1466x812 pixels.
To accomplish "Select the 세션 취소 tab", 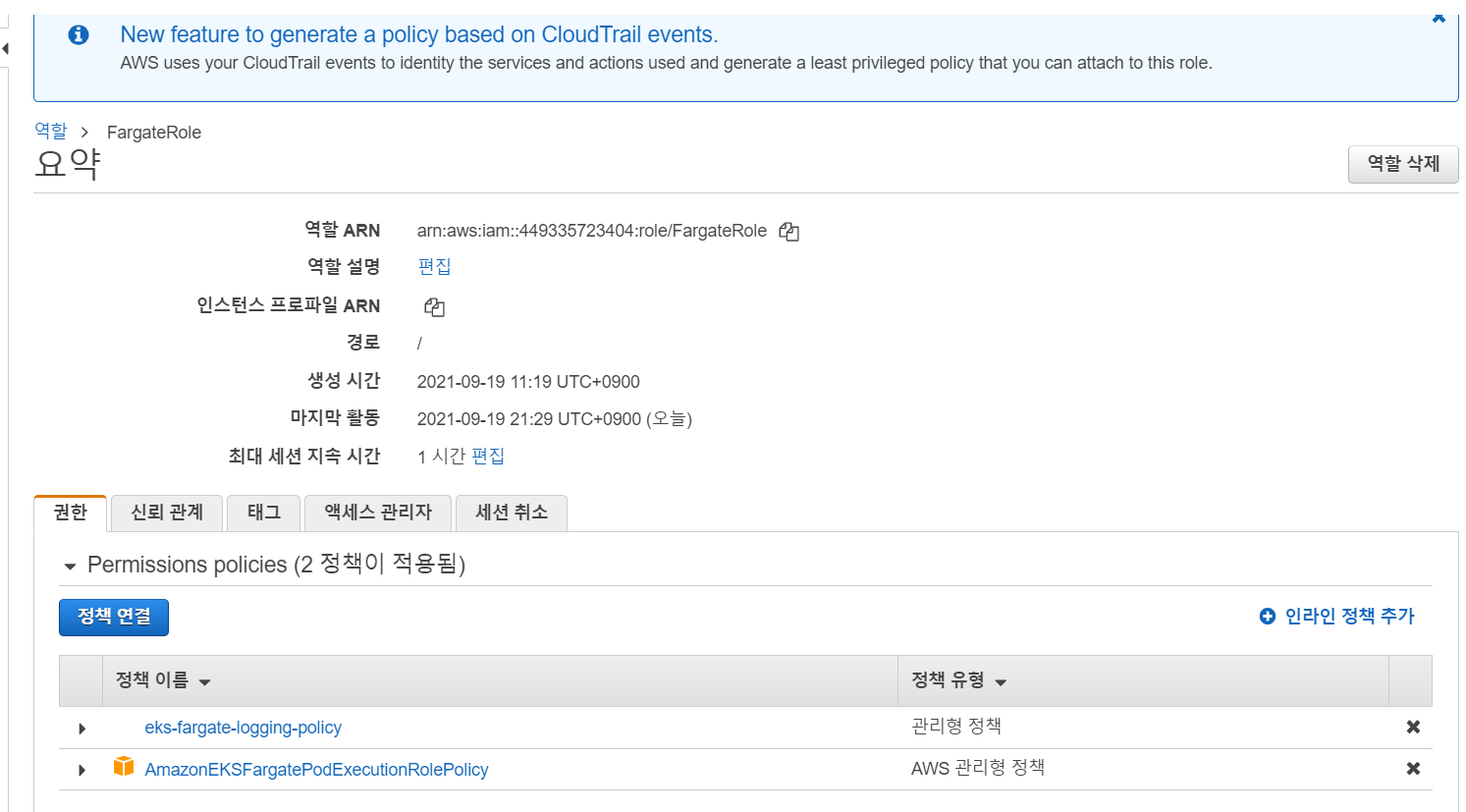I will pos(511,512).
